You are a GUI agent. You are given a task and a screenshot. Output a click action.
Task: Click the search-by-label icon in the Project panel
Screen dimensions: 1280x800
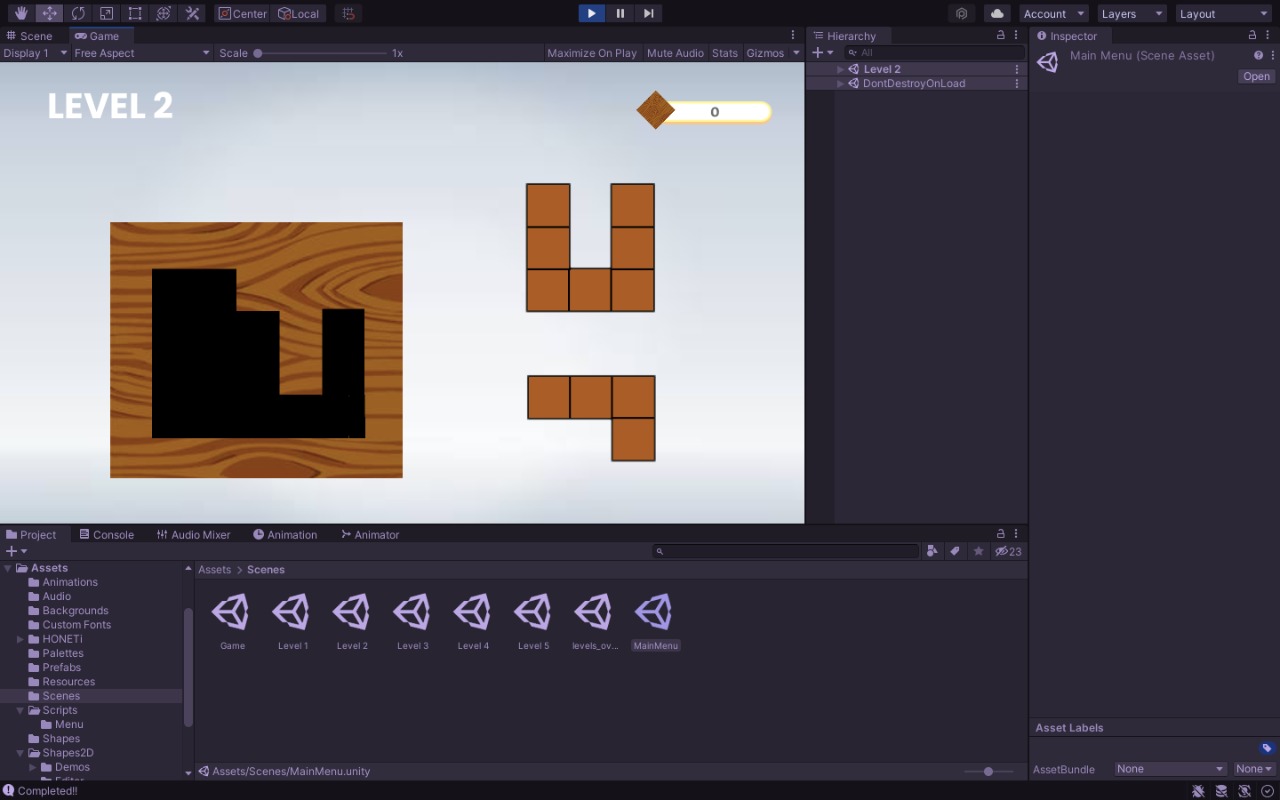(955, 551)
